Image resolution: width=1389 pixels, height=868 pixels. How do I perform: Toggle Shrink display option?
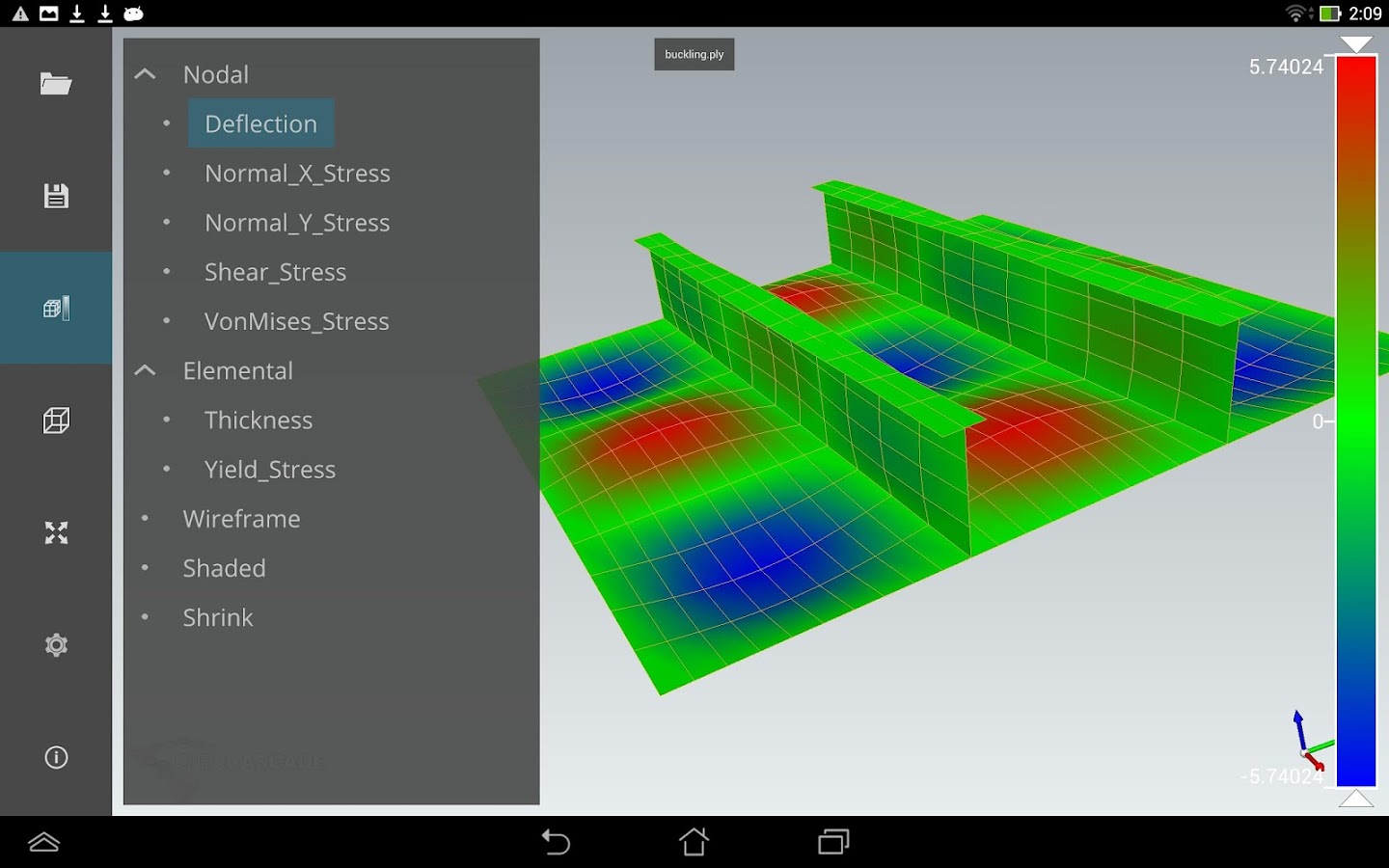pyautogui.click(x=218, y=617)
